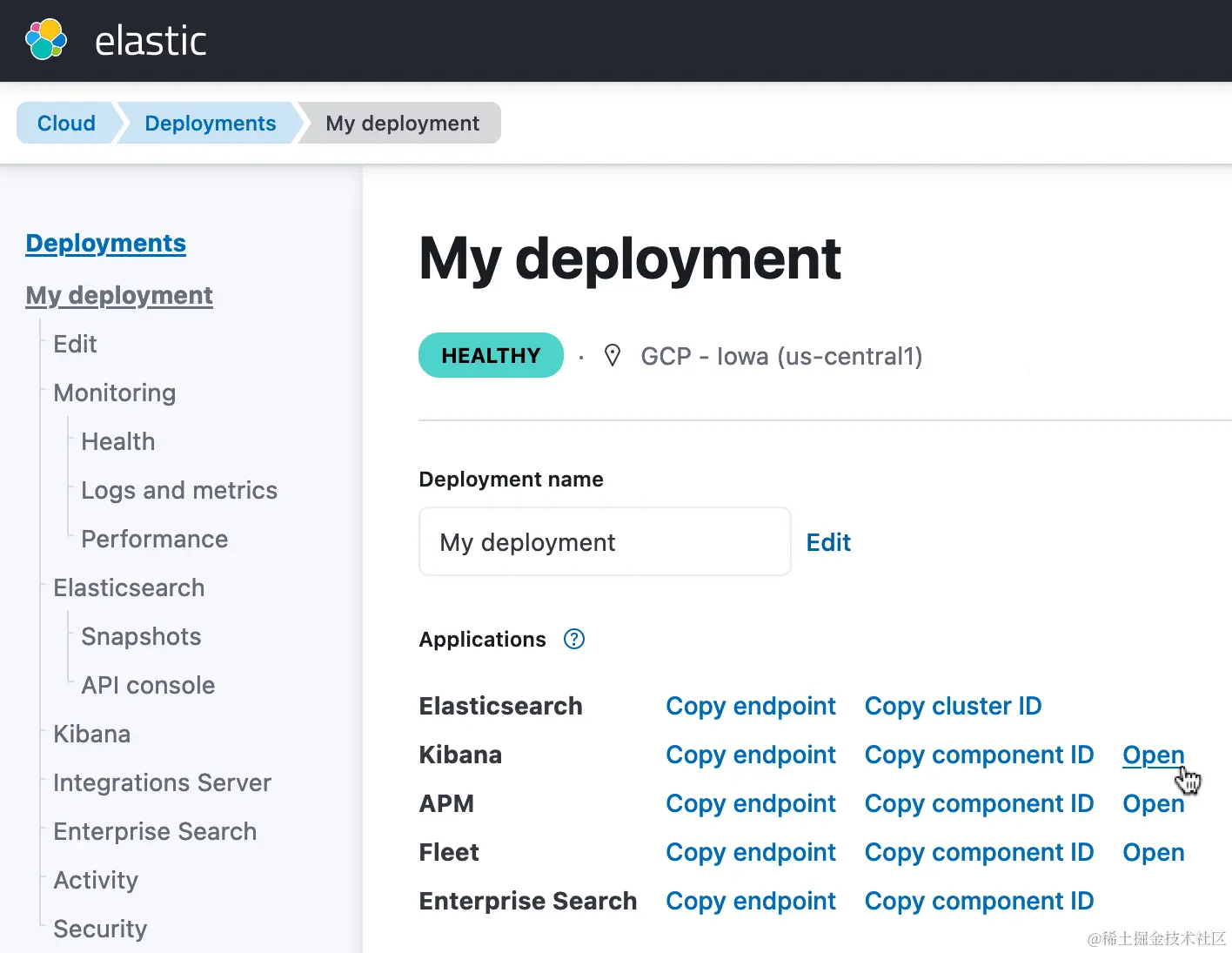
Task: Open the API console sidebar item
Action: tap(148, 685)
